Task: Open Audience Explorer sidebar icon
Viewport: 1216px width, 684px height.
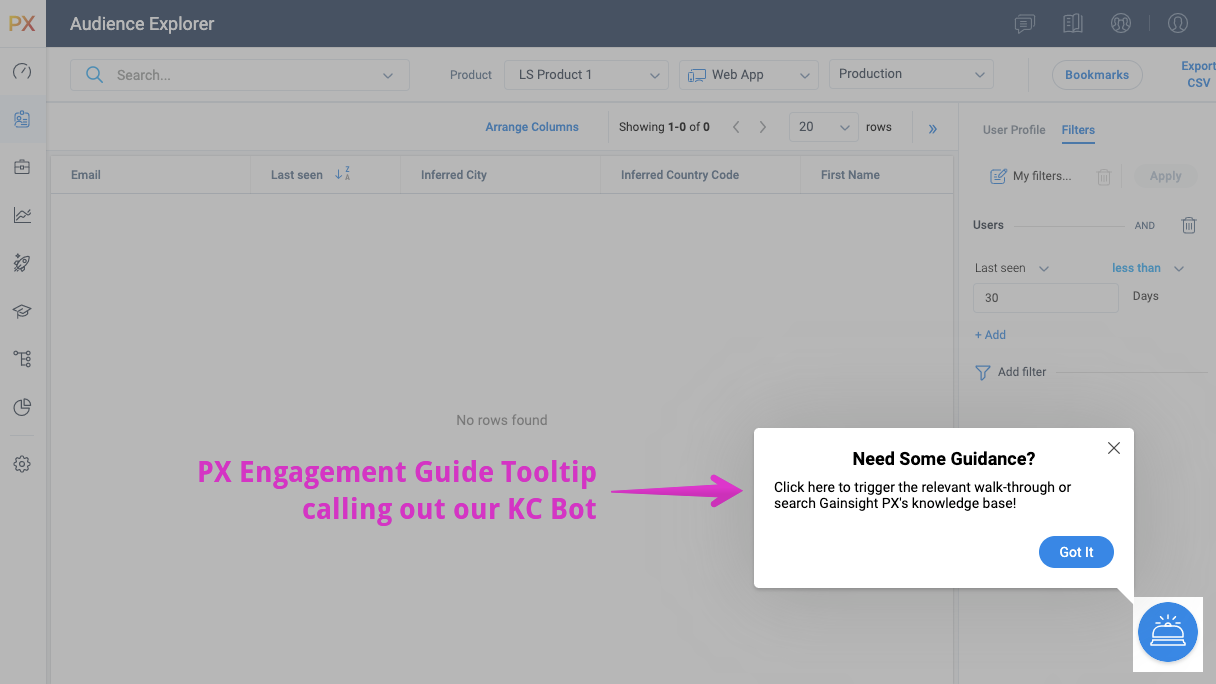Action: [22, 119]
